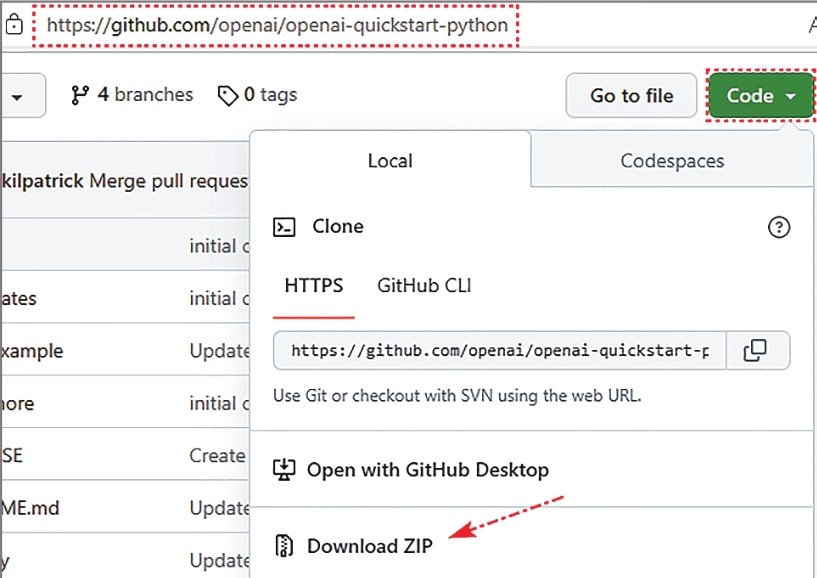Screen dimensions: 817x578
Task: Click 'Use Git or checkout with SVN' text
Action: 457,396
